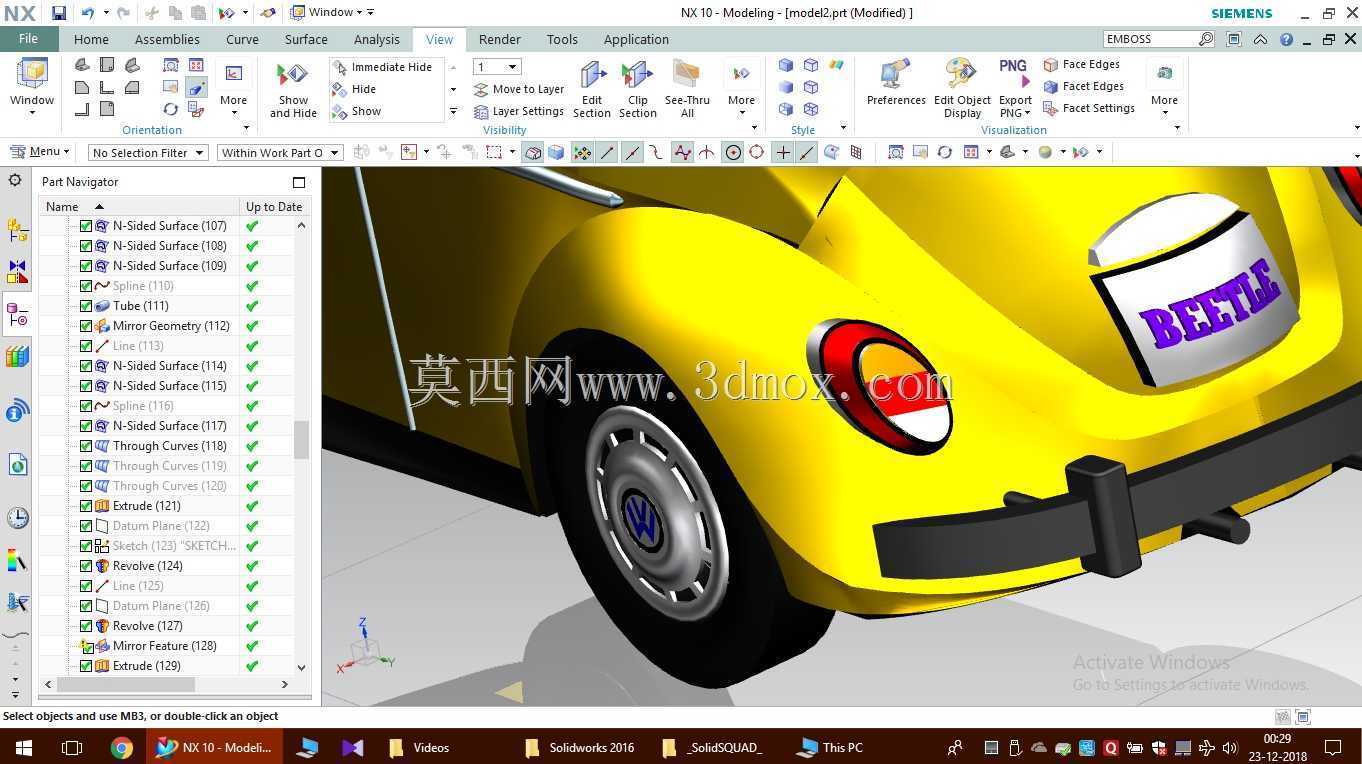Toggle Extrude (129) checkbox

tap(86, 666)
